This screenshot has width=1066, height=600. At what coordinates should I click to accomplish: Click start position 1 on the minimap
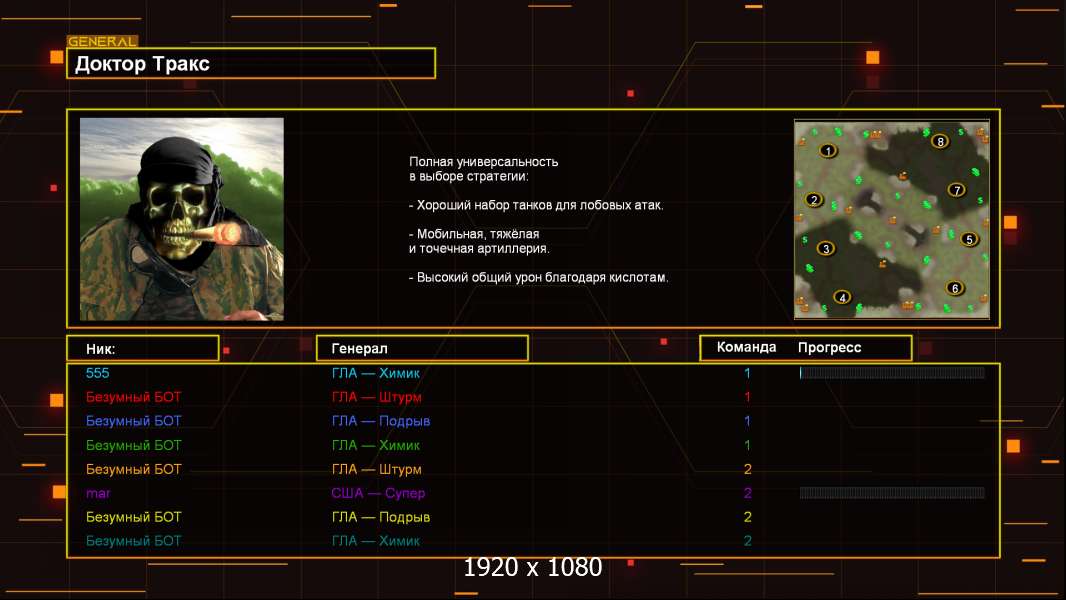(827, 151)
